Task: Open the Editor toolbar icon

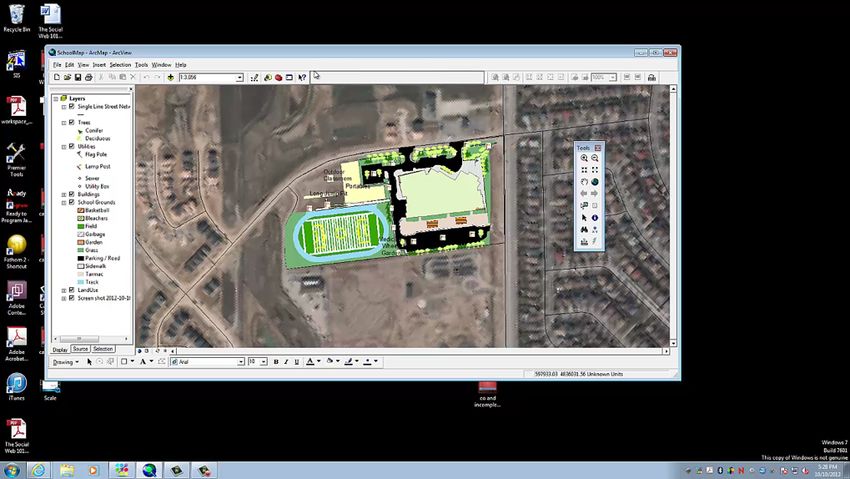Action: 255,77
